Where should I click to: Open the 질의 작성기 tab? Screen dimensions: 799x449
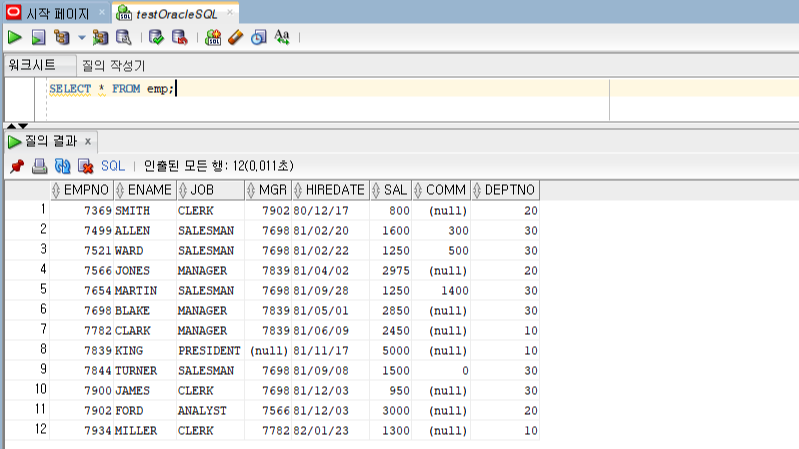[x=114, y=65]
